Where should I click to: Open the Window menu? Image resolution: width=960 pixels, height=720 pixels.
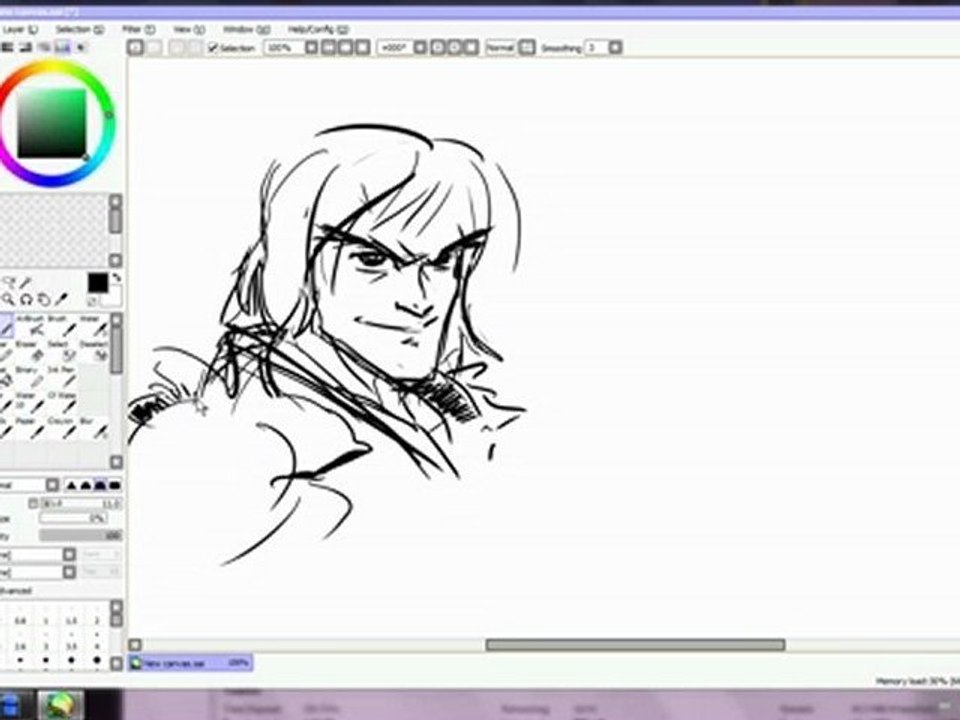coord(246,29)
